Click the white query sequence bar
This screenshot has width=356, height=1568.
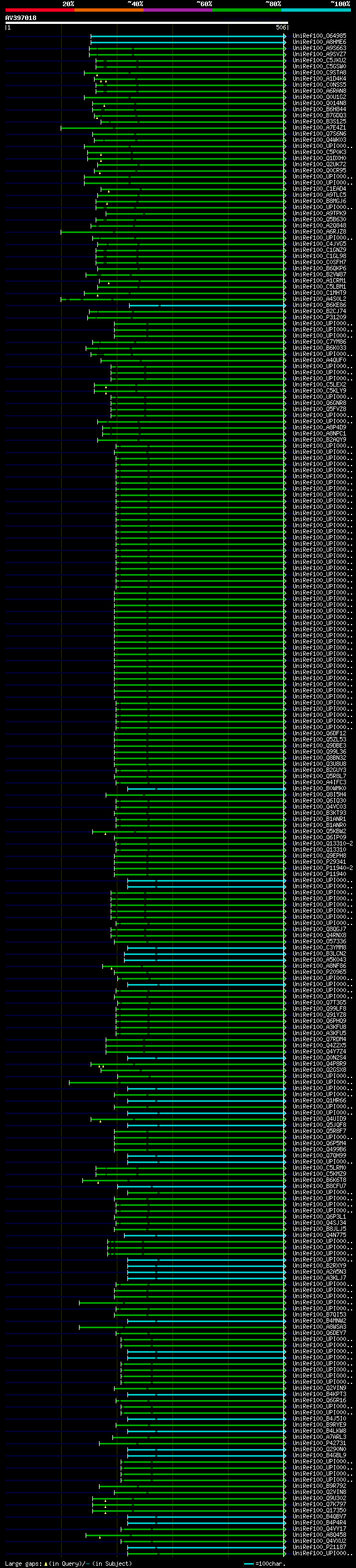146,23
